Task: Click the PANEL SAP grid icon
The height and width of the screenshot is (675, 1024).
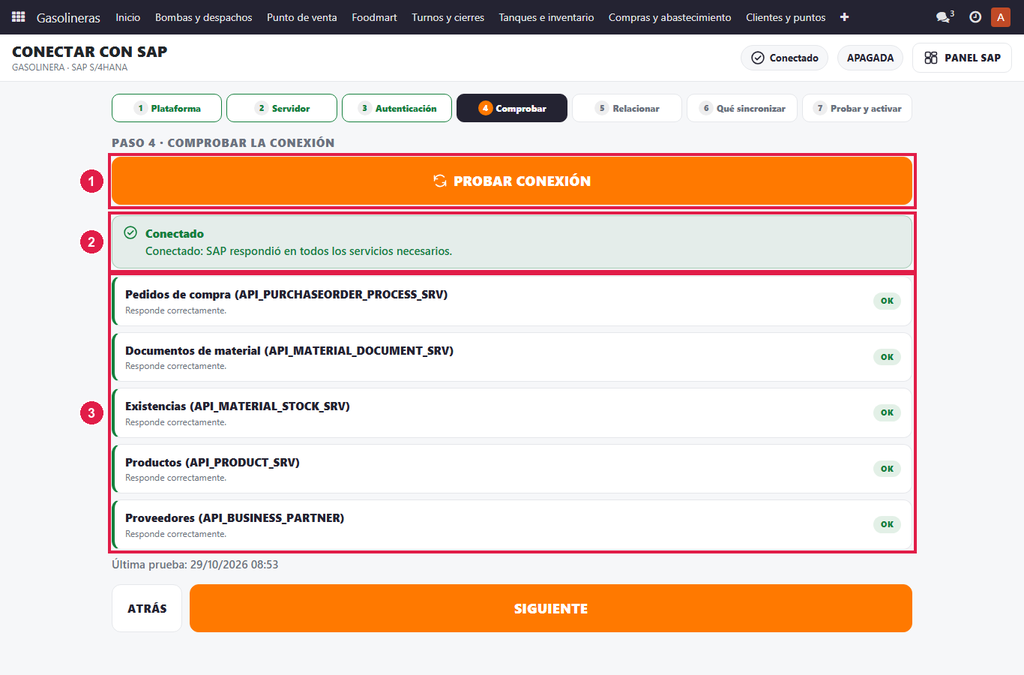Action: 931,57
